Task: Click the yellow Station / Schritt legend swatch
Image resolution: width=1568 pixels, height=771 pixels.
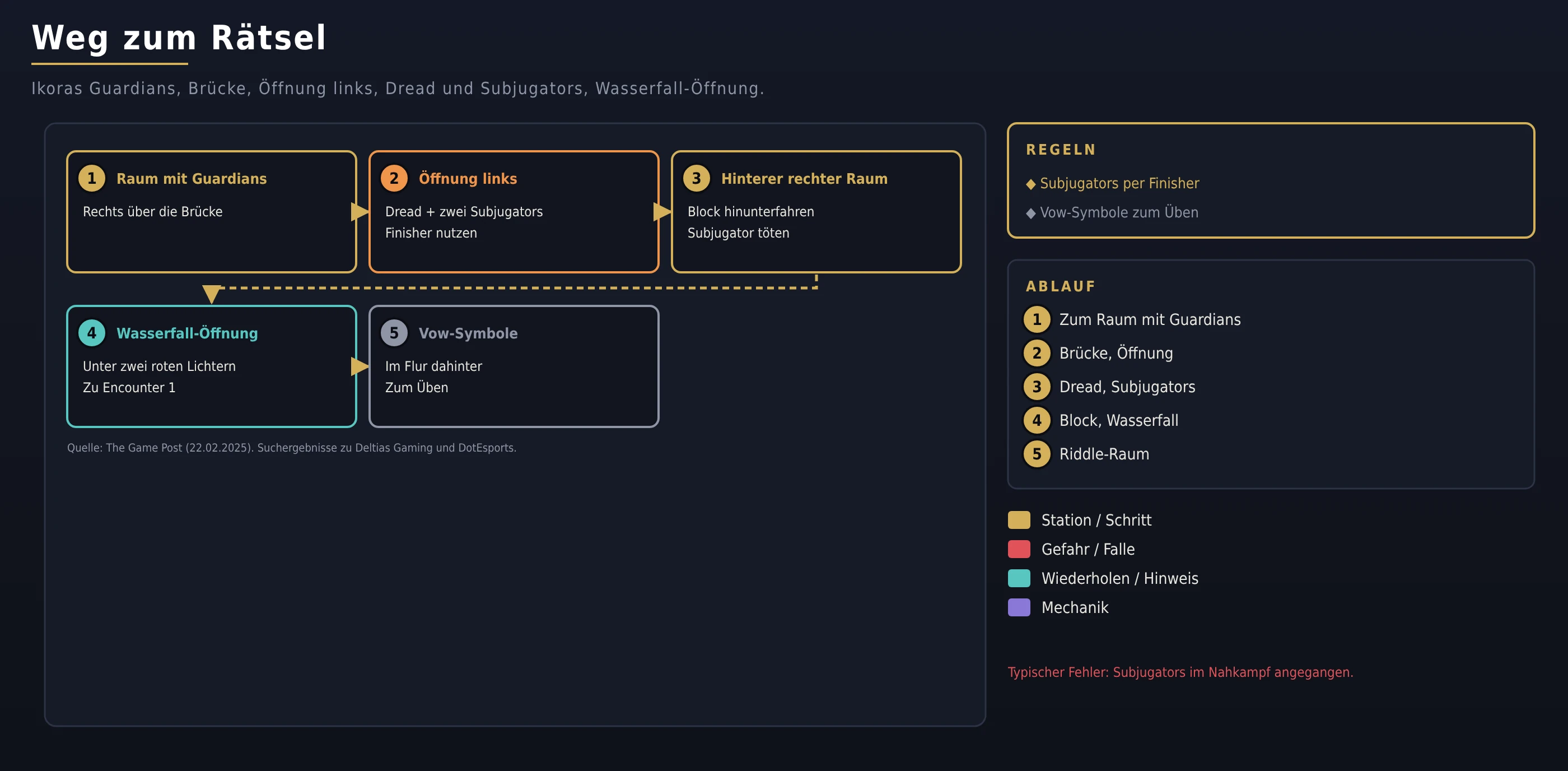Action: (1019, 520)
